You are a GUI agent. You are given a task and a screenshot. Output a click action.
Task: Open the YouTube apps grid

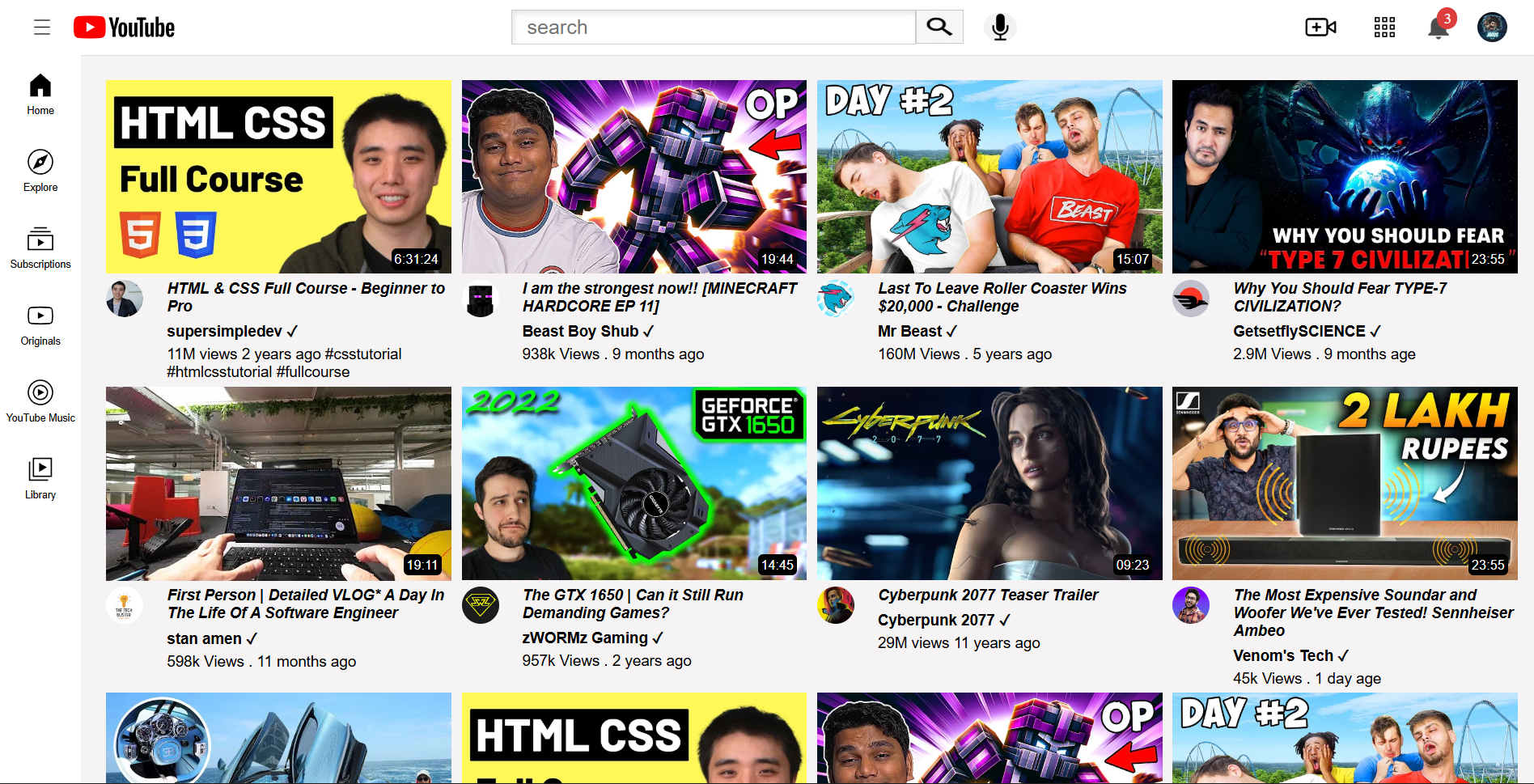(1384, 28)
